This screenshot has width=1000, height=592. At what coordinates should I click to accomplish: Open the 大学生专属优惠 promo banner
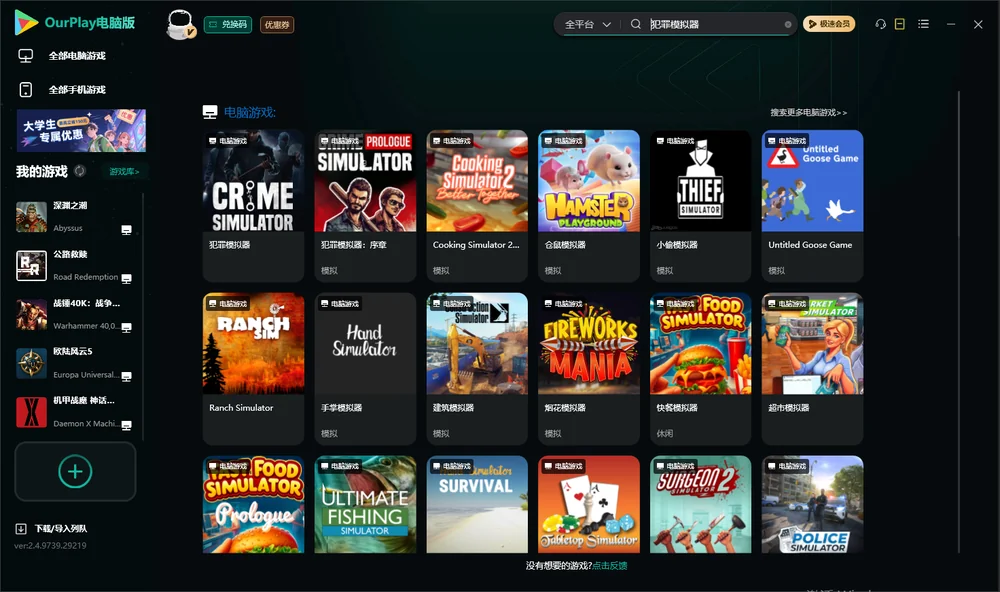pyautogui.click(x=81, y=131)
